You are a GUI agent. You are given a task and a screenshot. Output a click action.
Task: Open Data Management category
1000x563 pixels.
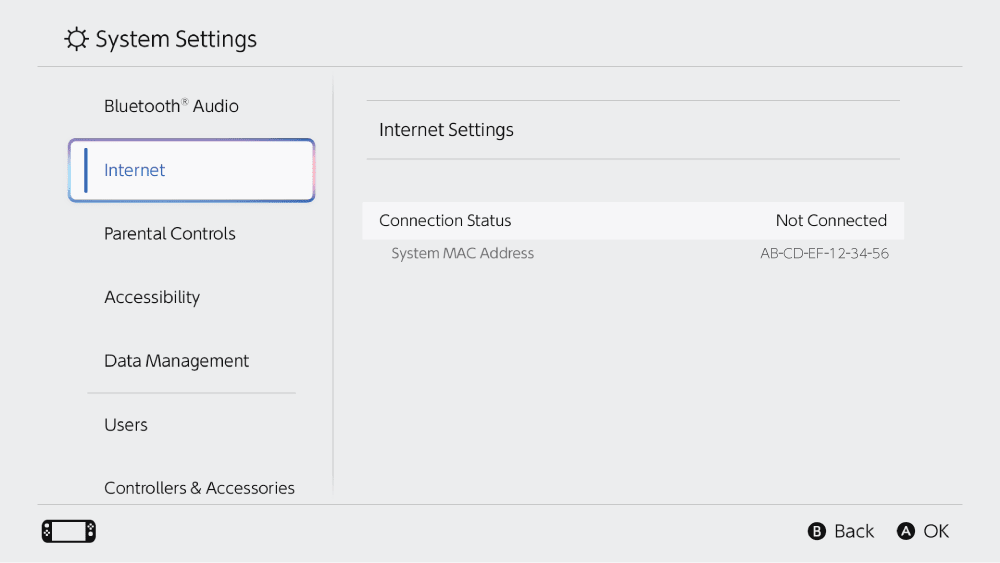[x=176, y=361]
